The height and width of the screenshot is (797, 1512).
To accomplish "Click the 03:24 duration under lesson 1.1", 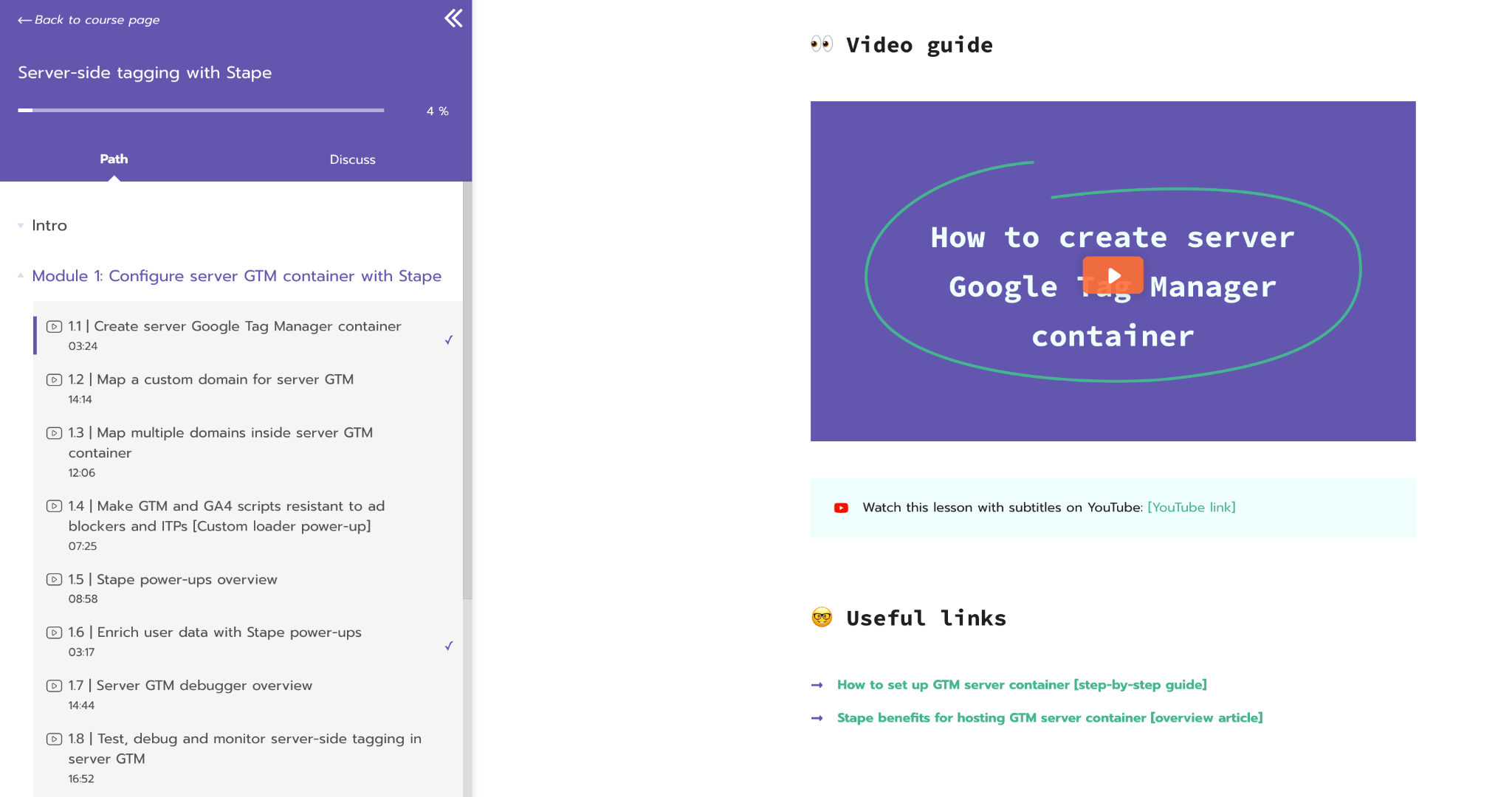I will pos(83,346).
